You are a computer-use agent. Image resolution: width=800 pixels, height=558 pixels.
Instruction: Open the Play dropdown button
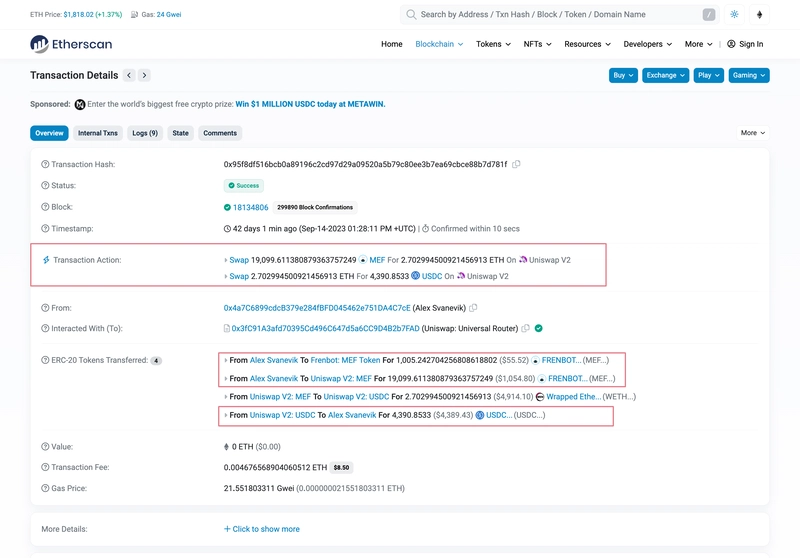click(709, 75)
